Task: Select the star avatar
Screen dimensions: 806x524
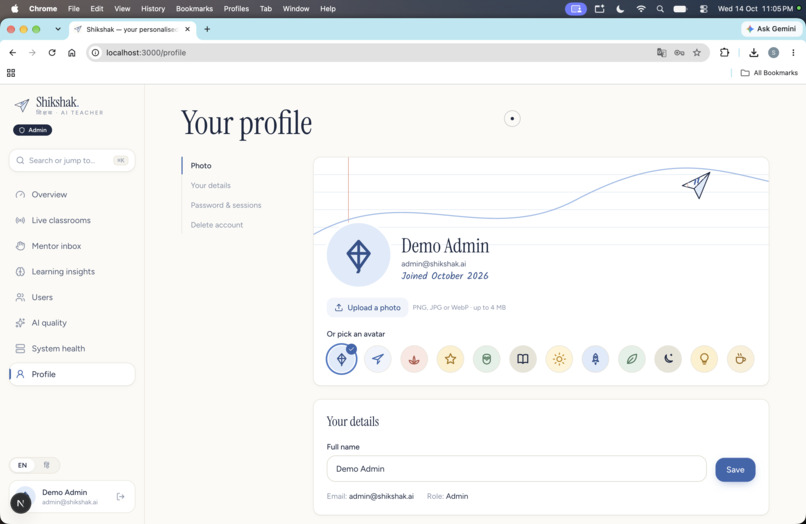Action: [x=450, y=359]
